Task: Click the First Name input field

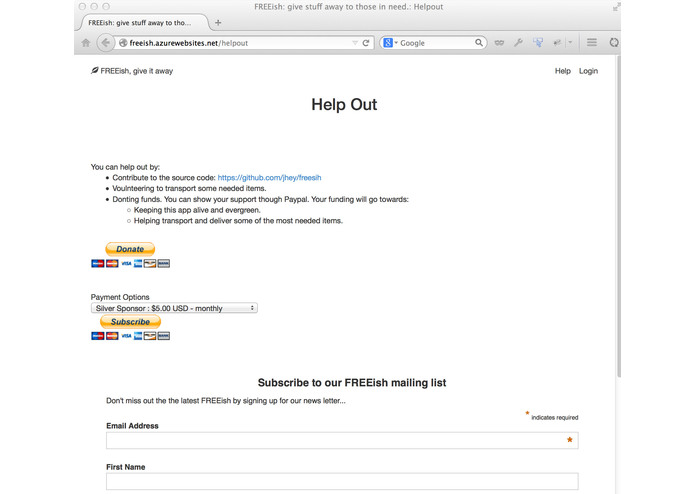Action: (x=342, y=481)
